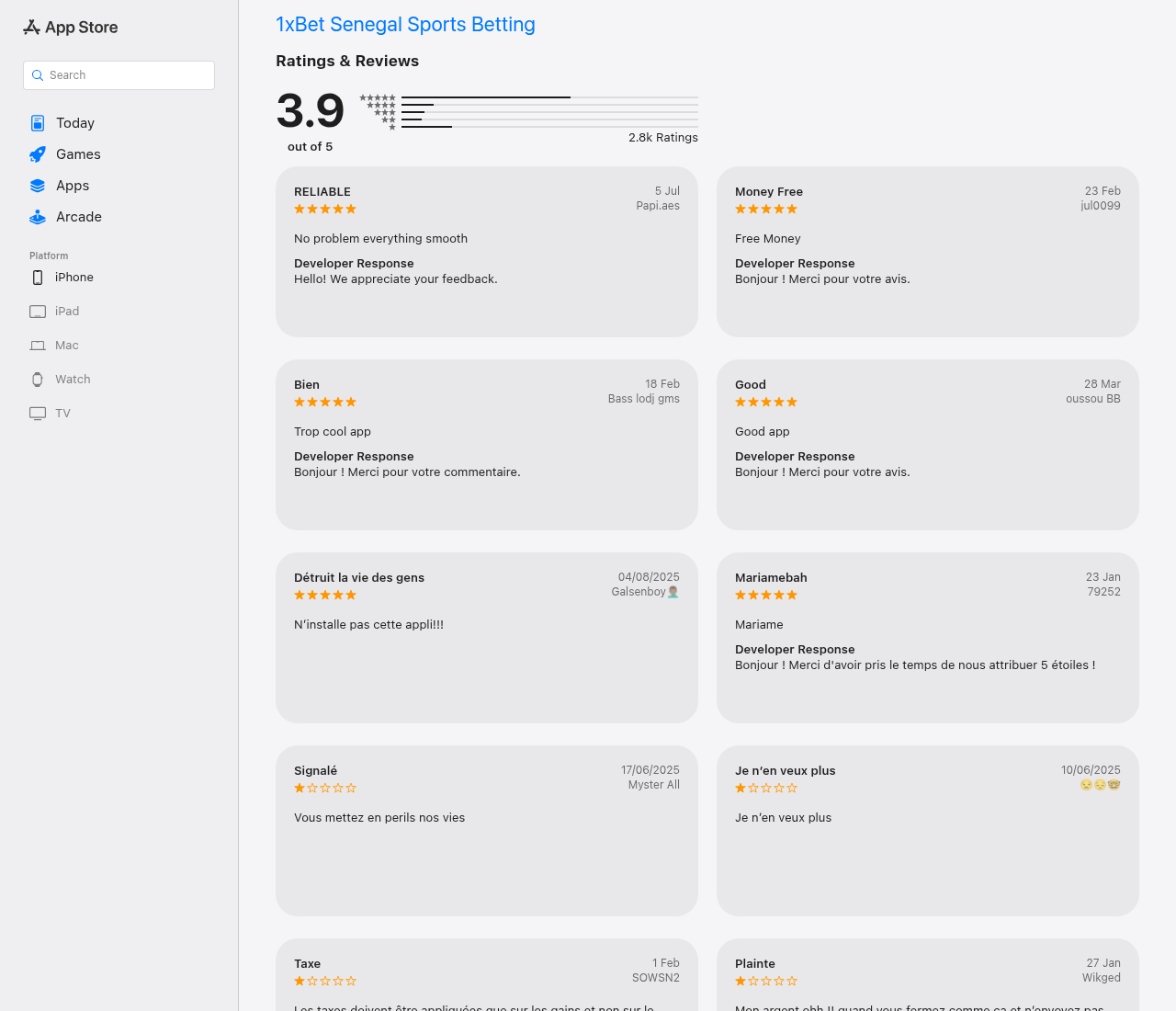
Task: Select the iPhone platform icon
Action: click(38, 278)
